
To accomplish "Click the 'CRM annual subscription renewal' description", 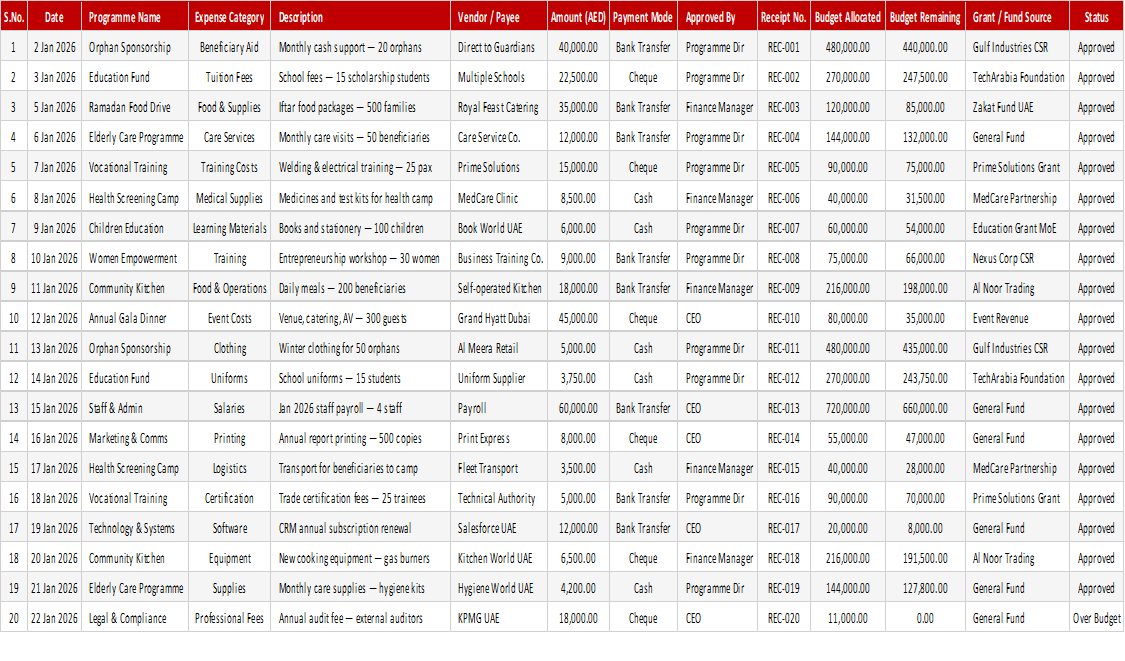I will pos(360,528).
